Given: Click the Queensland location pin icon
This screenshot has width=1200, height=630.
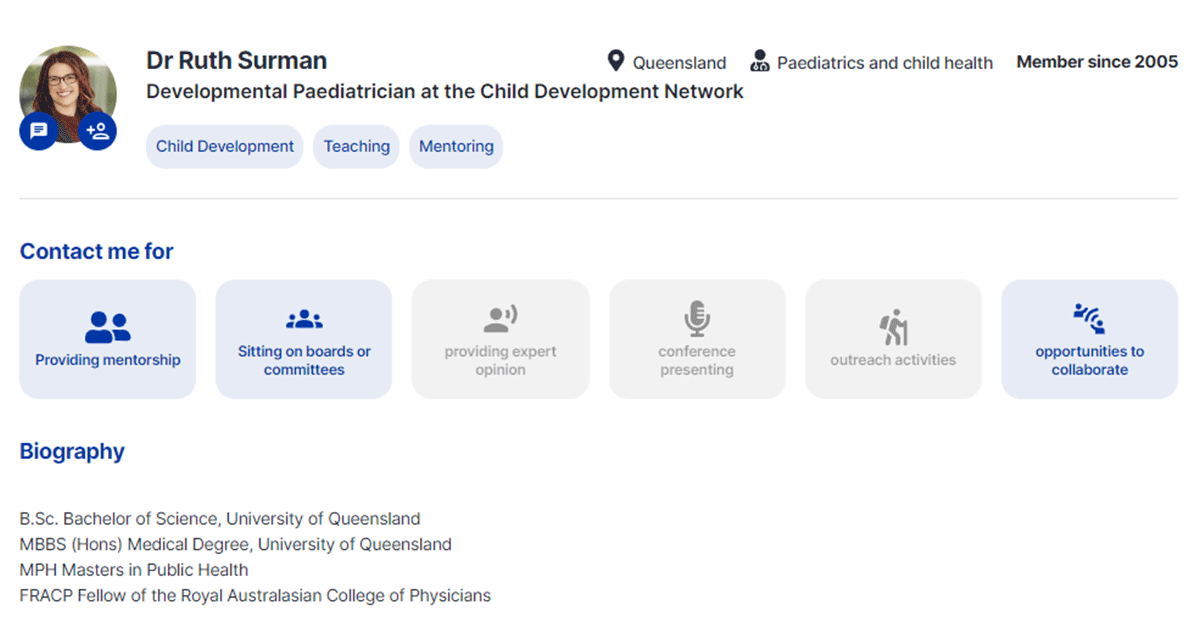Looking at the screenshot, I should coord(616,62).
